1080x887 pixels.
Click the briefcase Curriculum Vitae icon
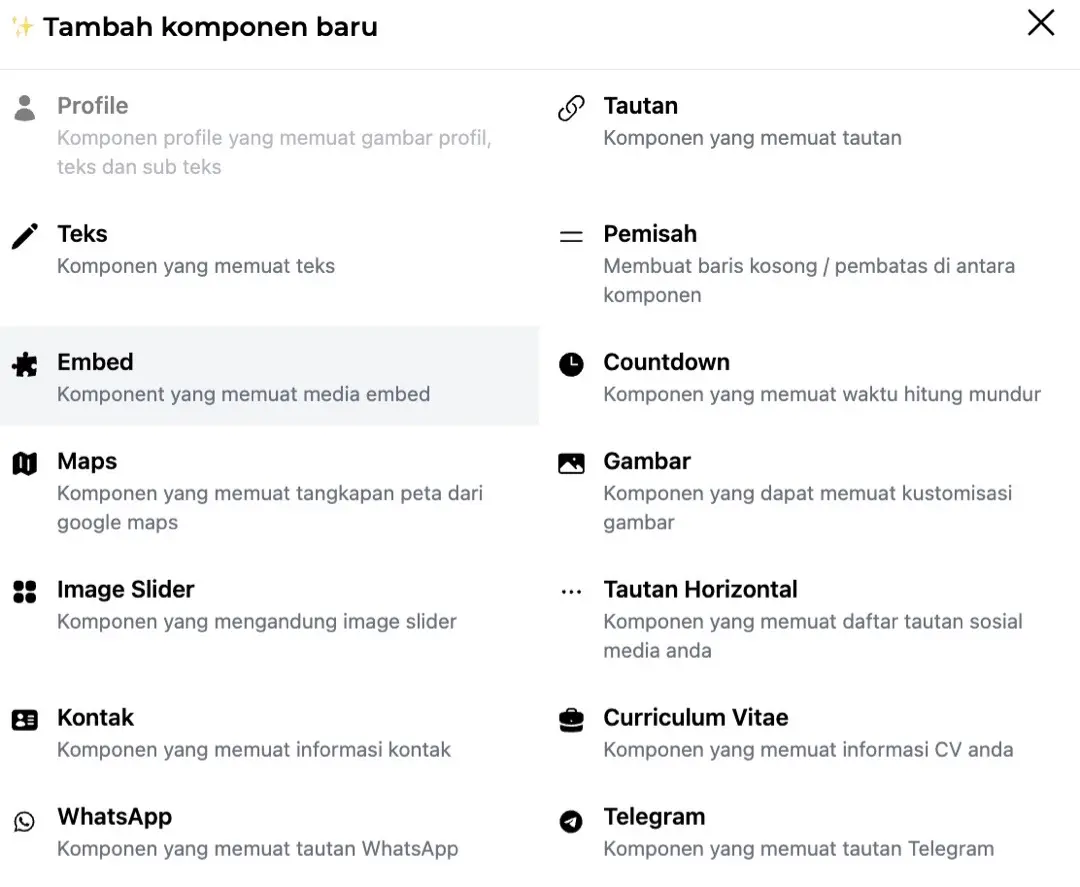(571, 719)
